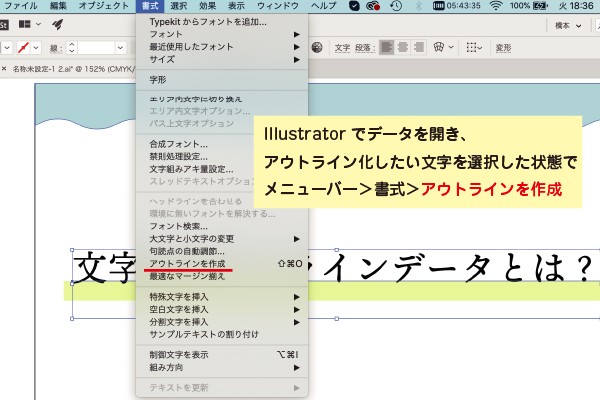The image size is (600, 400).
Task: Expand 最近使用したフォント submenu
Action: pos(222,47)
